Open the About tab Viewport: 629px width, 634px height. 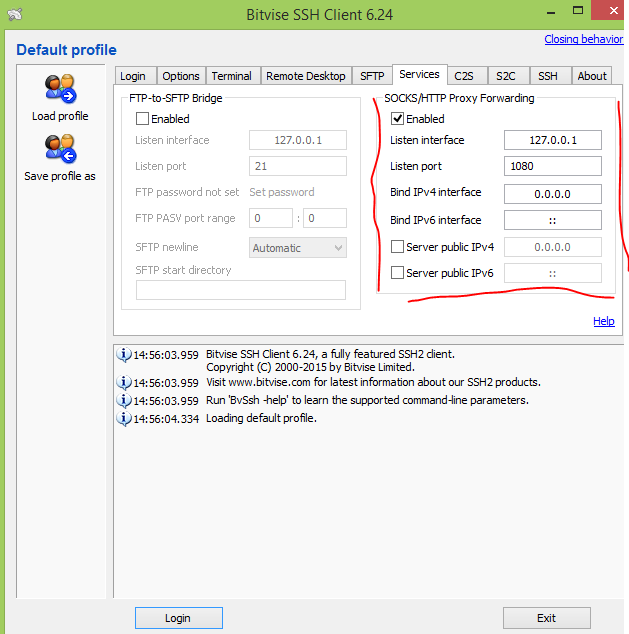click(x=592, y=76)
